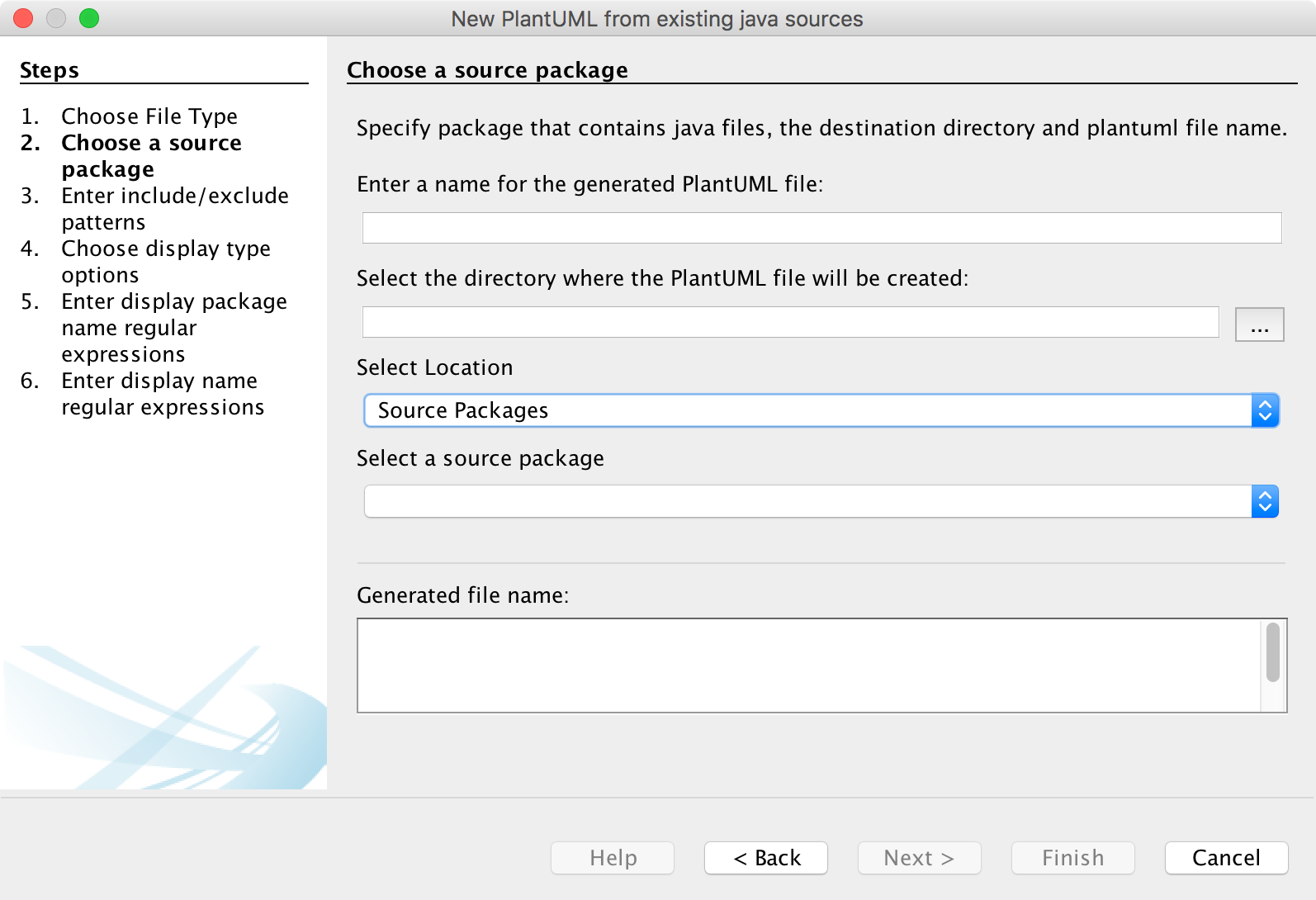Focus the destination directory text field
The image size is (1316, 900).
pyautogui.click(x=790, y=322)
